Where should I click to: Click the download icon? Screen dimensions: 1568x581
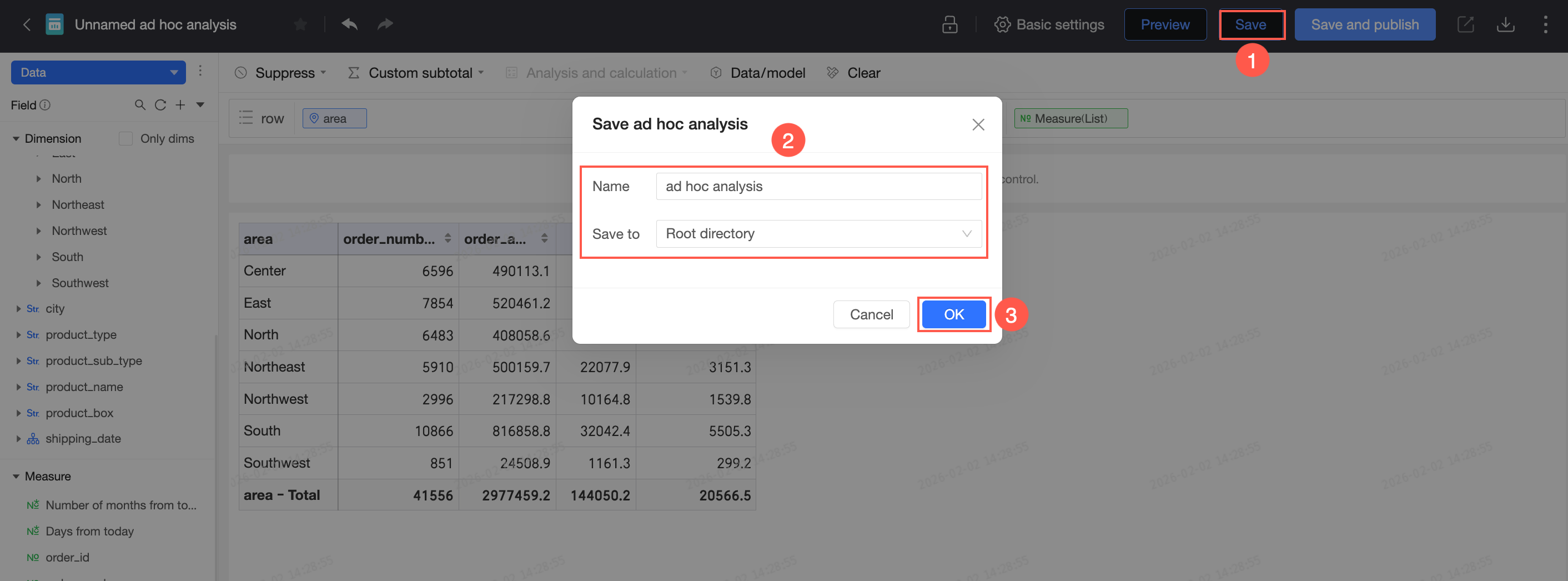(1505, 24)
